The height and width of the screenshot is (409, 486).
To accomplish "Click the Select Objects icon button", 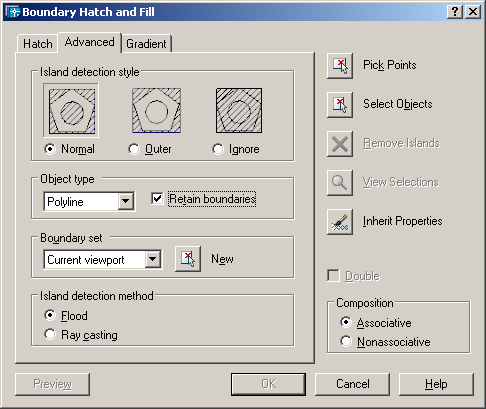I will tap(340, 105).
